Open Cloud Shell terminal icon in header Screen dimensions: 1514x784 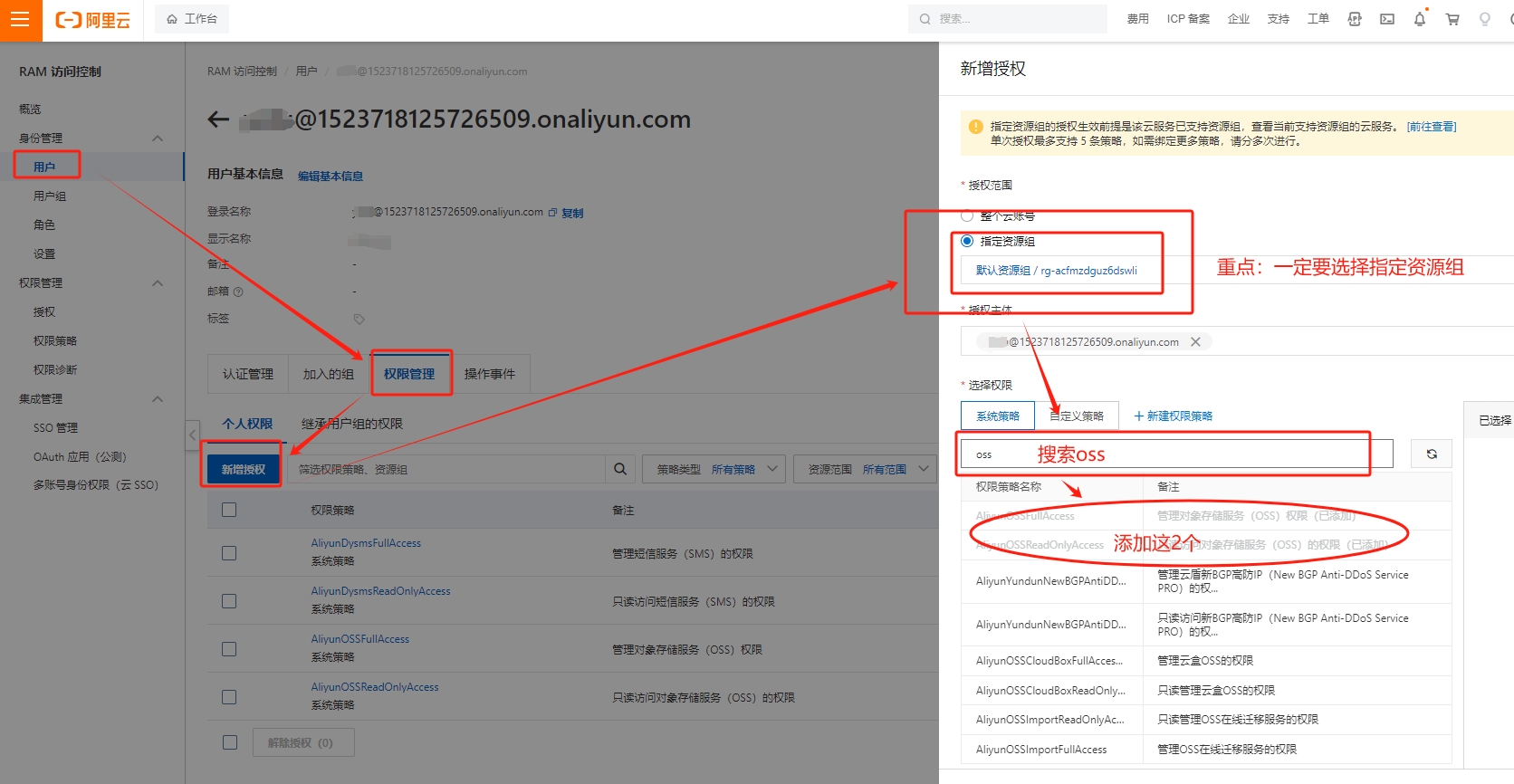click(x=1386, y=19)
